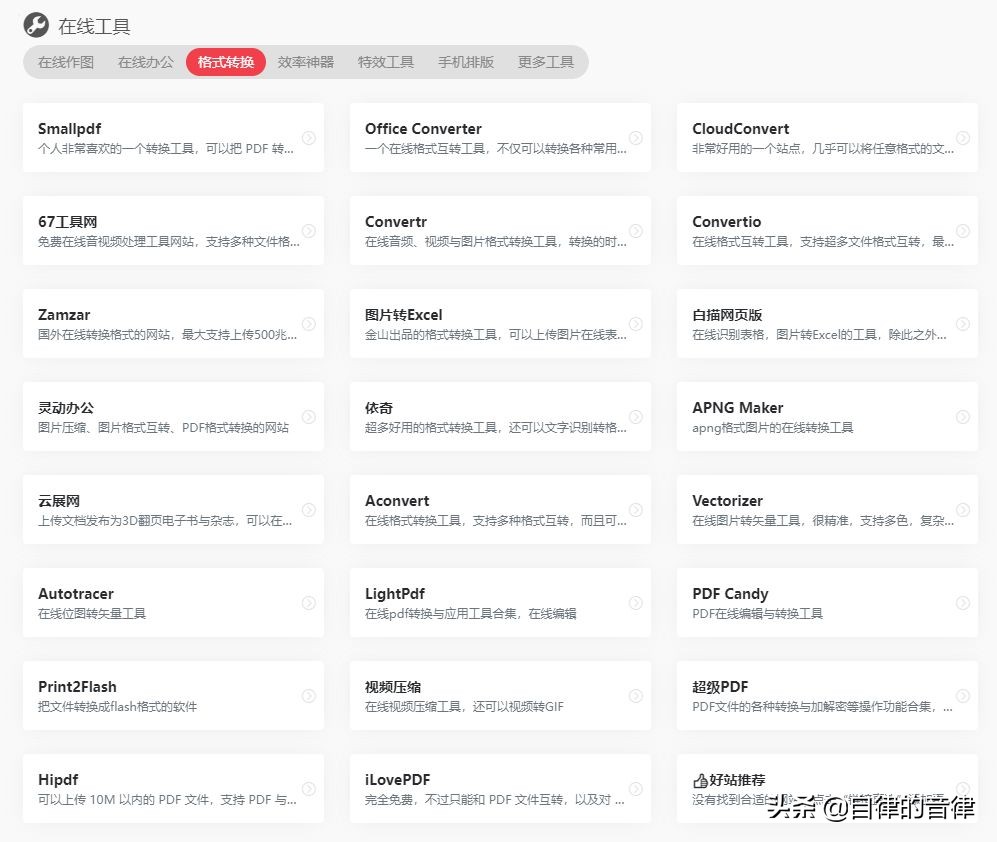Click the arrow icon on the APNG Maker card
The height and width of the screenshot is (842, 997).
(x=963, y=417)
